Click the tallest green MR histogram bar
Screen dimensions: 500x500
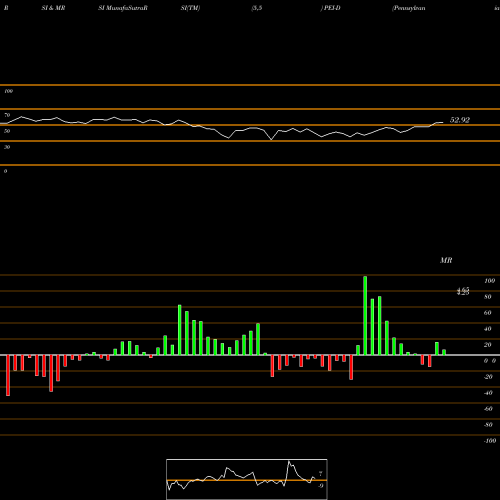coord(365,316)
